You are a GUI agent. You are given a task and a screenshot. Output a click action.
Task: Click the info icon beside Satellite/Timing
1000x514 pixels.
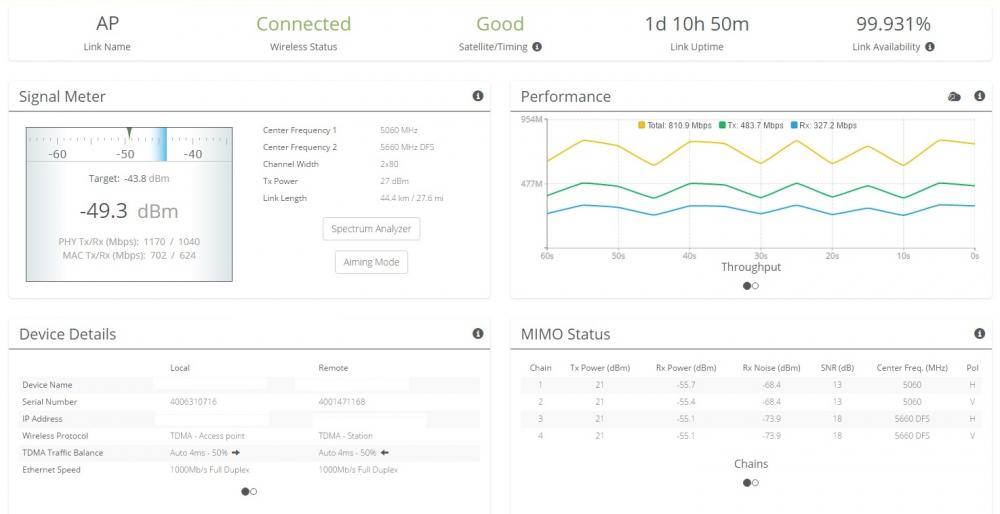[537, 47]
